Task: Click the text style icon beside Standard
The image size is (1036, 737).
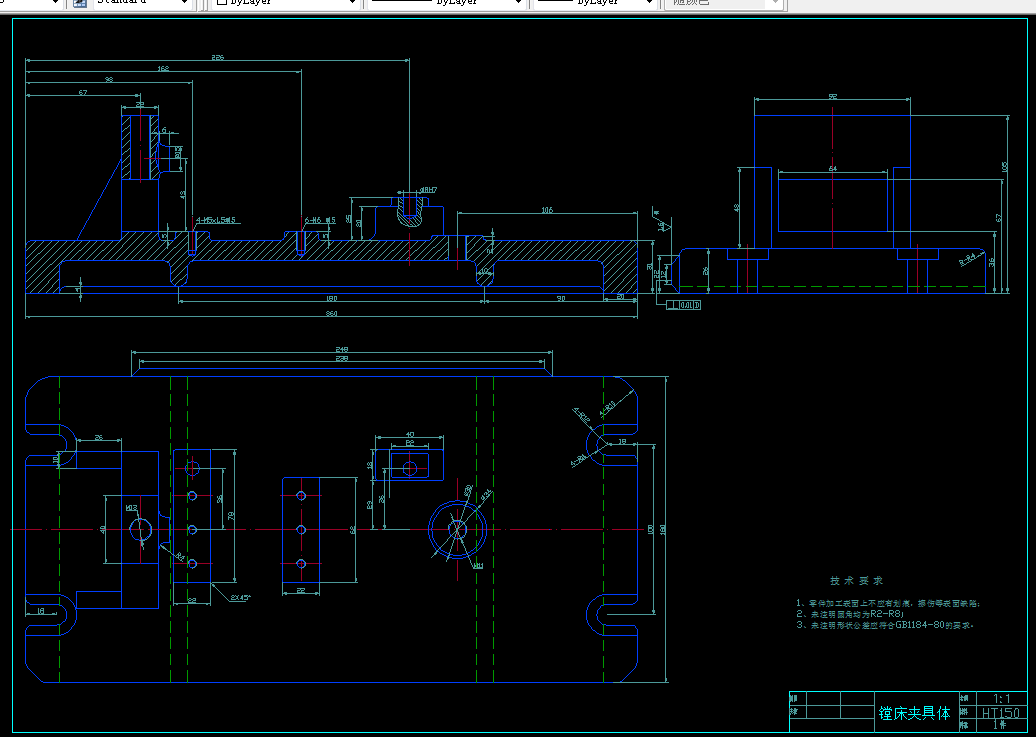Action: tap(80, 3)
